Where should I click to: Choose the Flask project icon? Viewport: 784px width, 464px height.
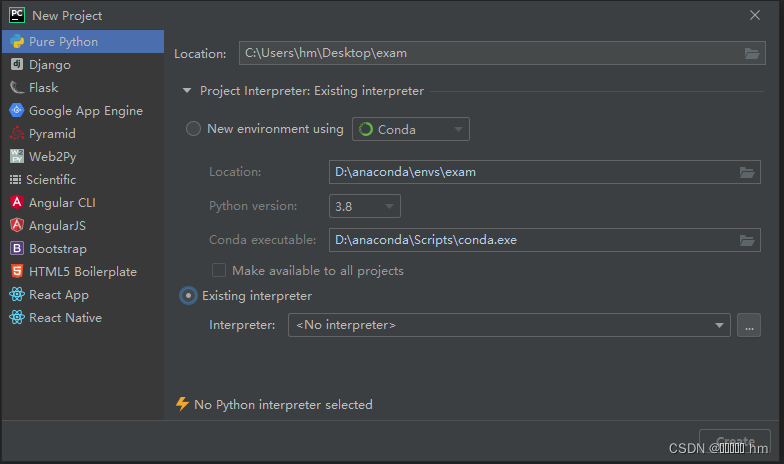pyautogui.click(x=16, y=87)
